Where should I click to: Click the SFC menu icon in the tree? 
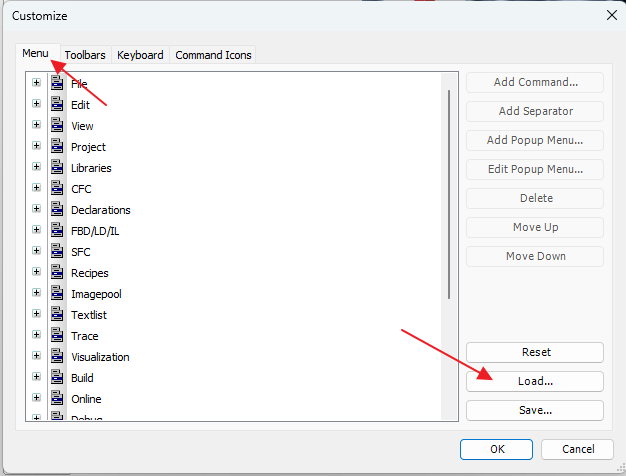point(57,251)
